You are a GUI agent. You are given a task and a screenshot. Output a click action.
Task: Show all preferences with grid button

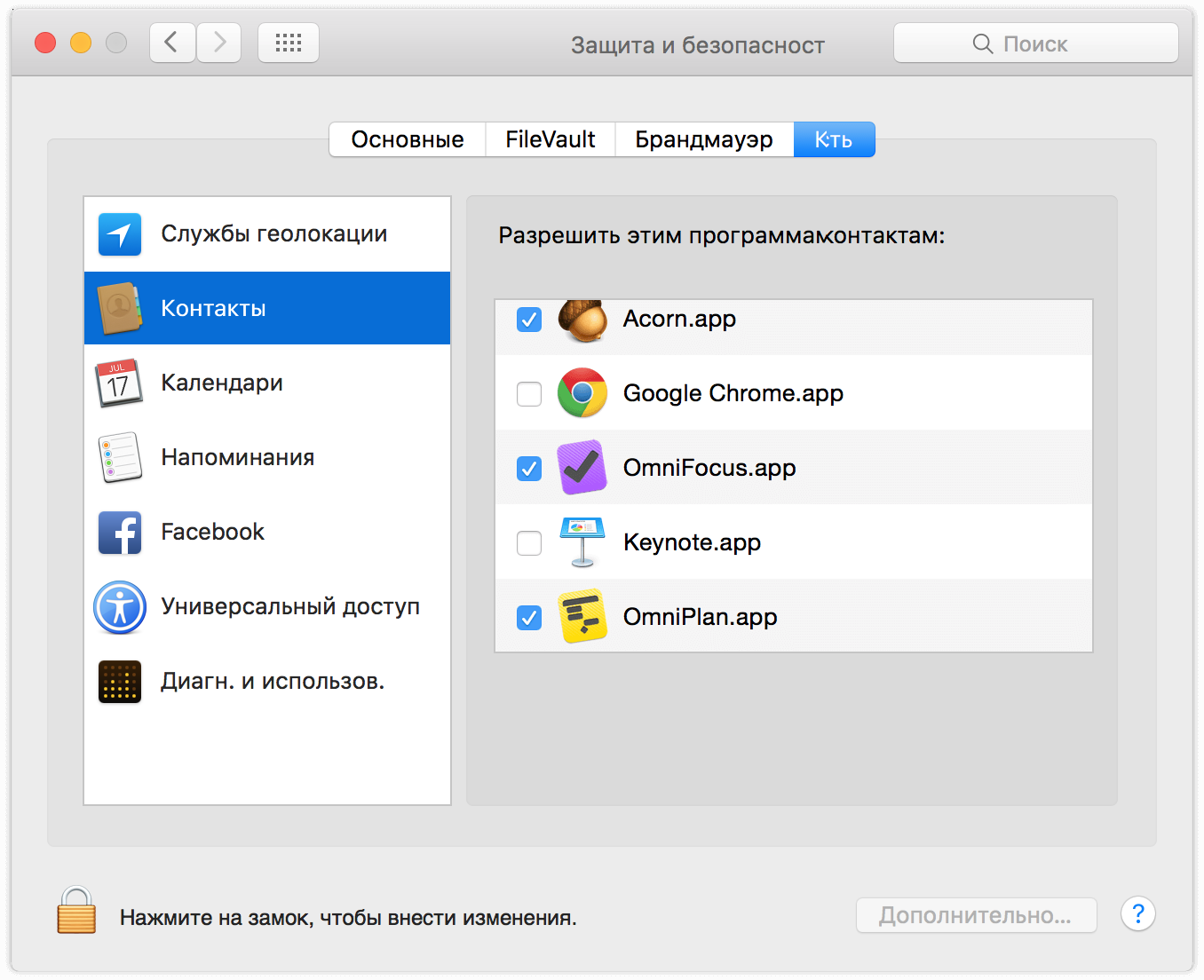tap(289, 43)
